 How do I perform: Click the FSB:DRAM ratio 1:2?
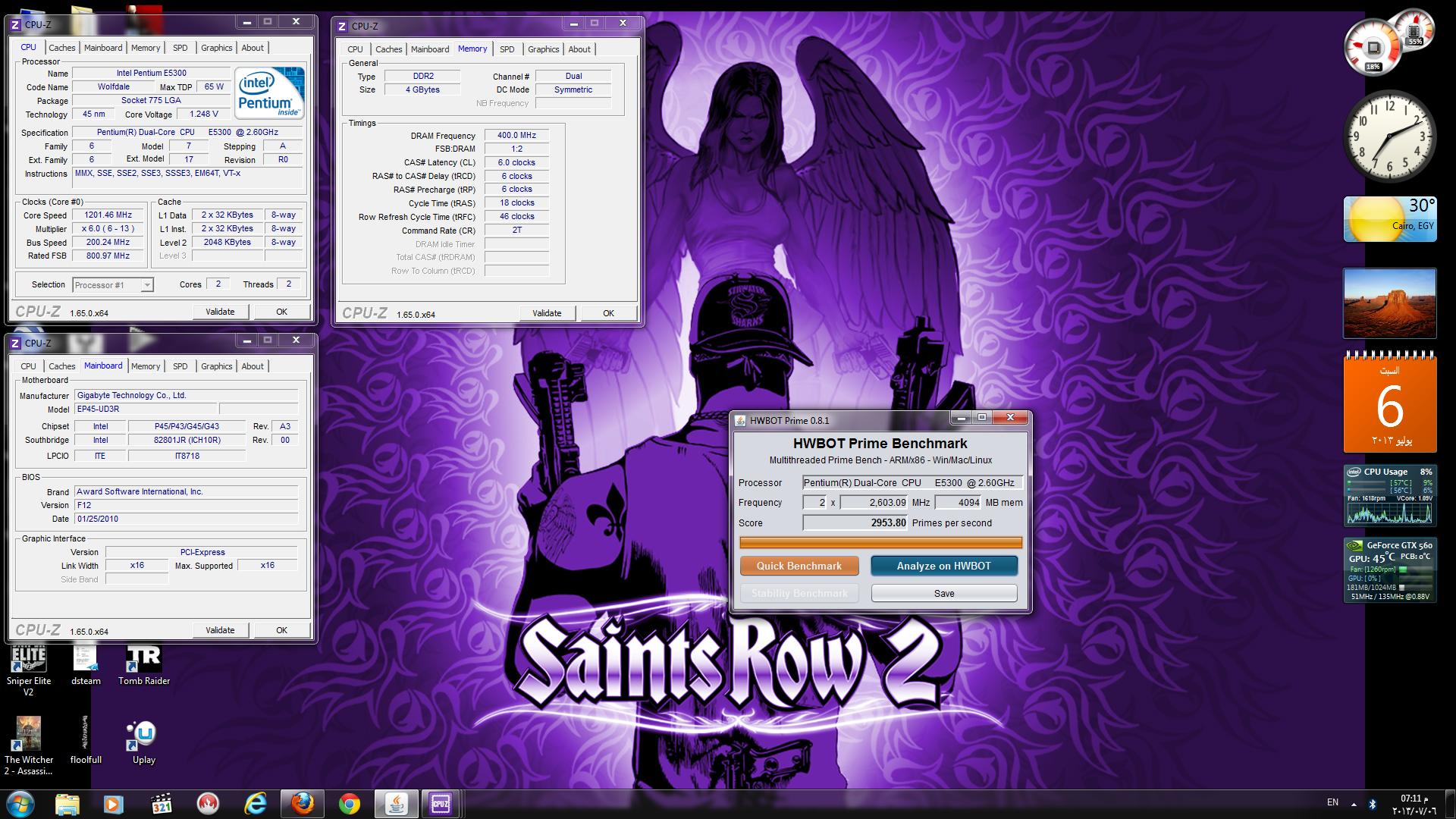point(516,149)
